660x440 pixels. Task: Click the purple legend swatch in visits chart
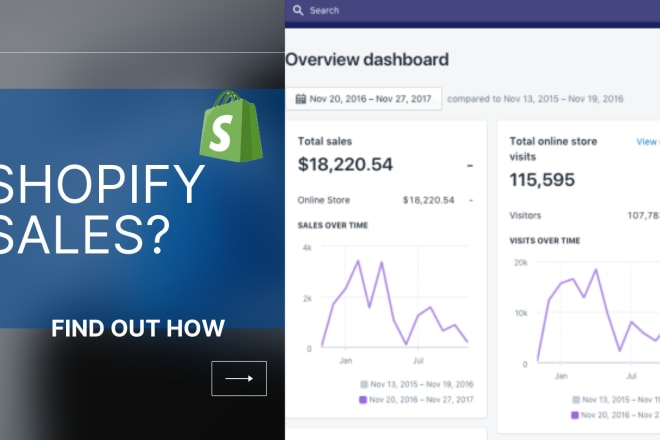click(575, 415)
